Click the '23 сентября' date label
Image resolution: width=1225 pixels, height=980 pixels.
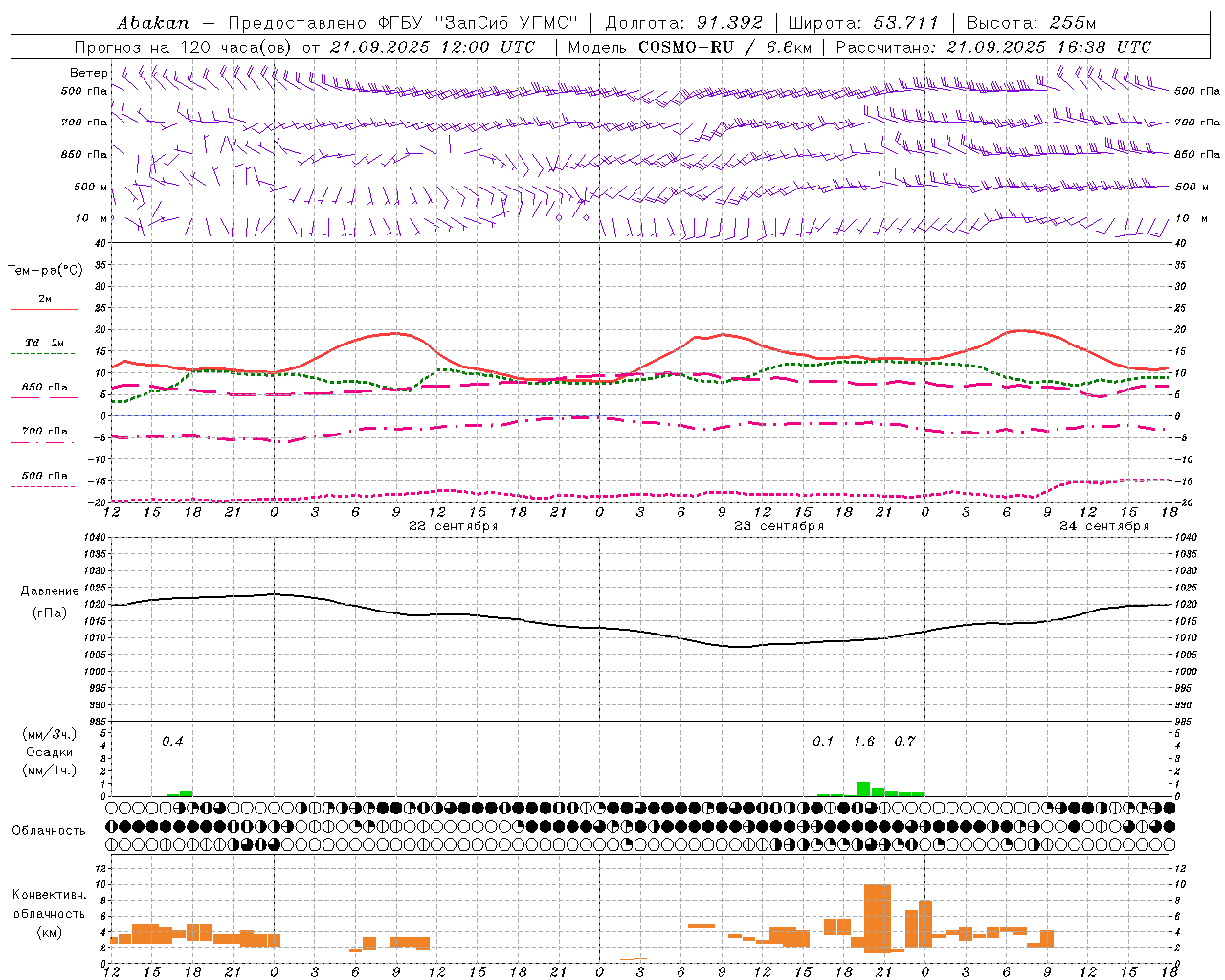point(779,526)
